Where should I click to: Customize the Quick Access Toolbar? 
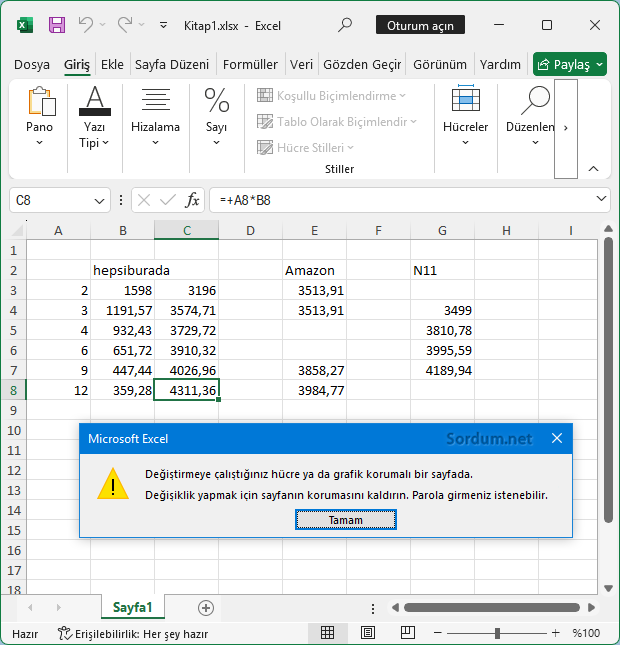163,26
